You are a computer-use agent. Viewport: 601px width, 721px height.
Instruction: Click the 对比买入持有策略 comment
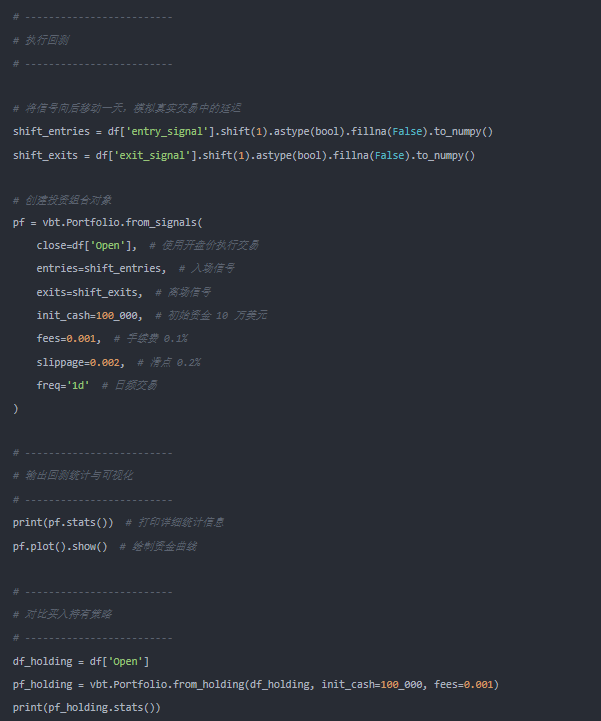tap(62, 614)
